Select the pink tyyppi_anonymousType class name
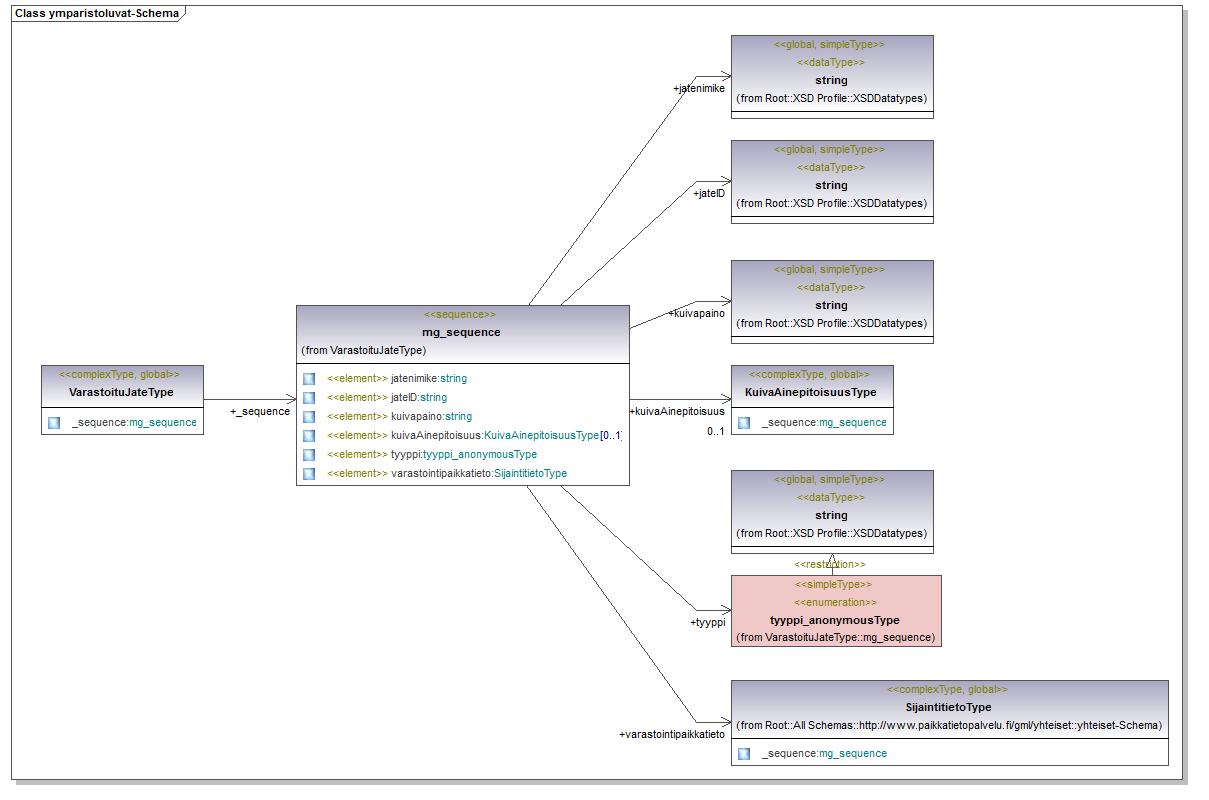The image size is (1209, 800). tap(835, 620)
